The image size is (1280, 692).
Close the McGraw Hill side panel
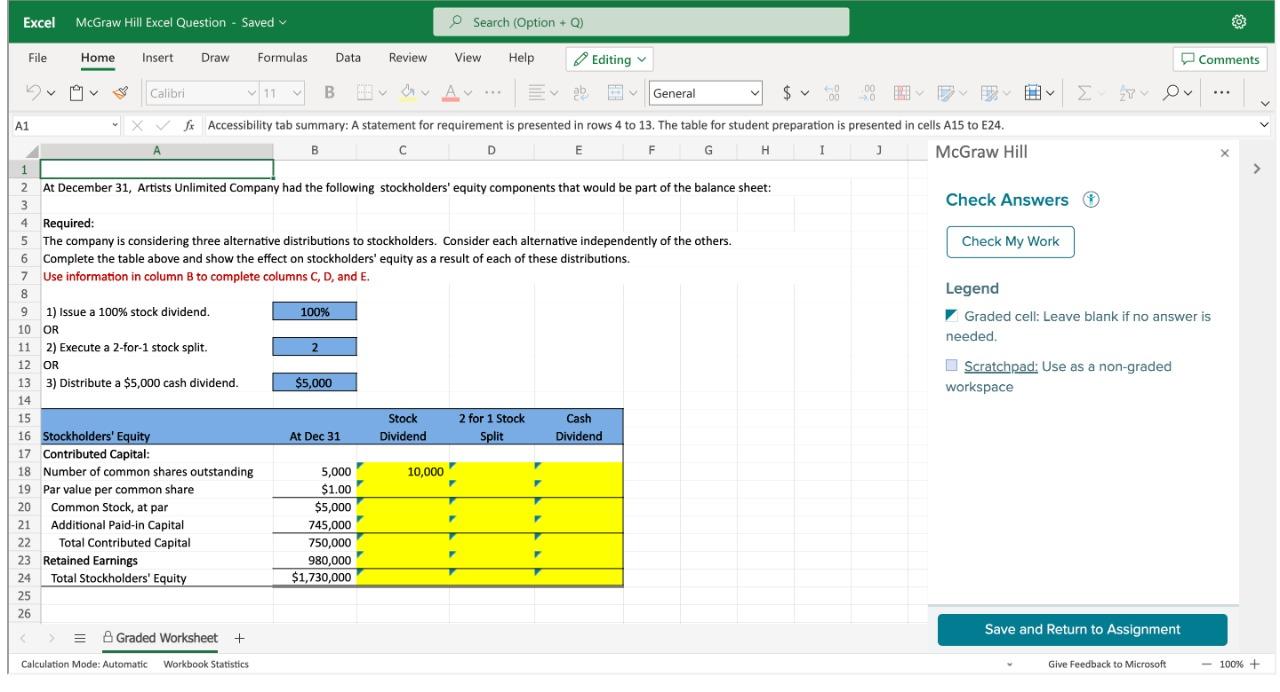click(x=1224, y=153)
